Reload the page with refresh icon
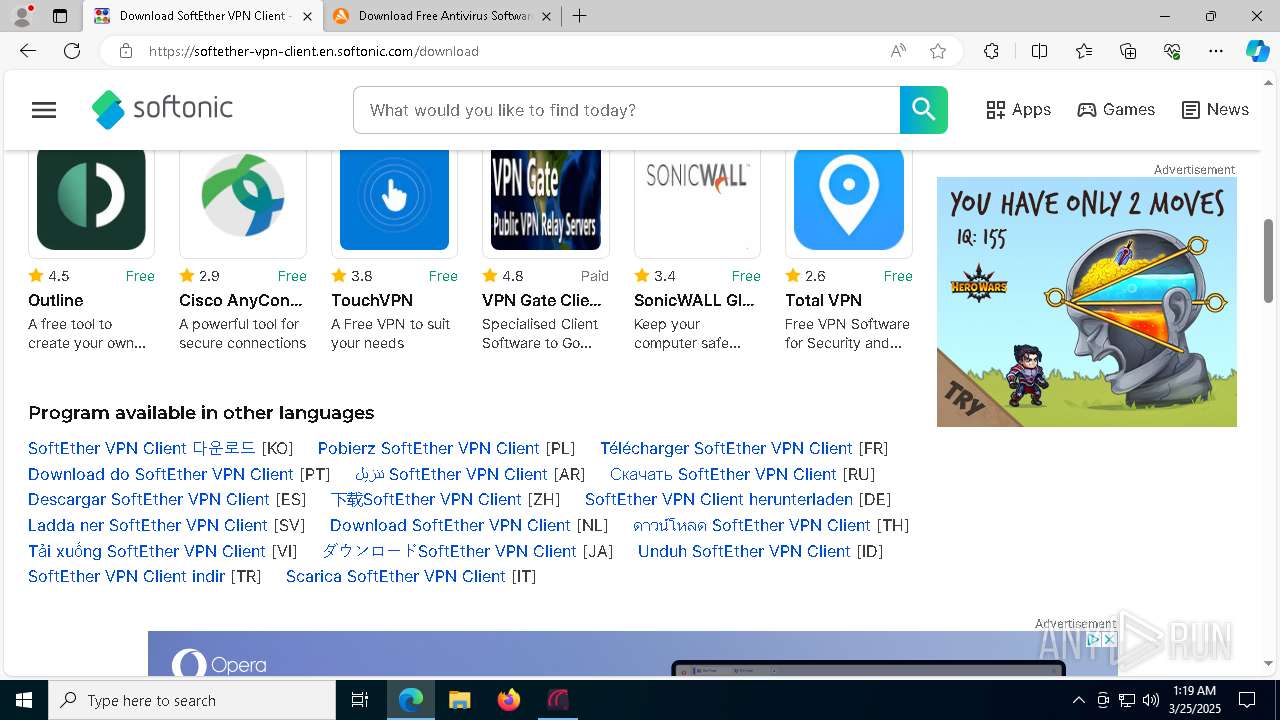This screenshot has width=1280, height=720. tap(72, 51)
